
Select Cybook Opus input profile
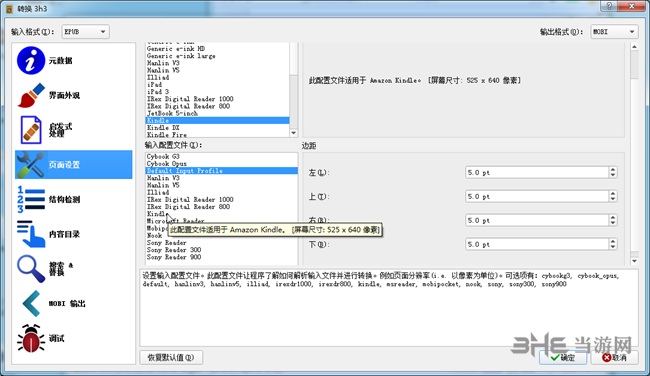(221, 163)
